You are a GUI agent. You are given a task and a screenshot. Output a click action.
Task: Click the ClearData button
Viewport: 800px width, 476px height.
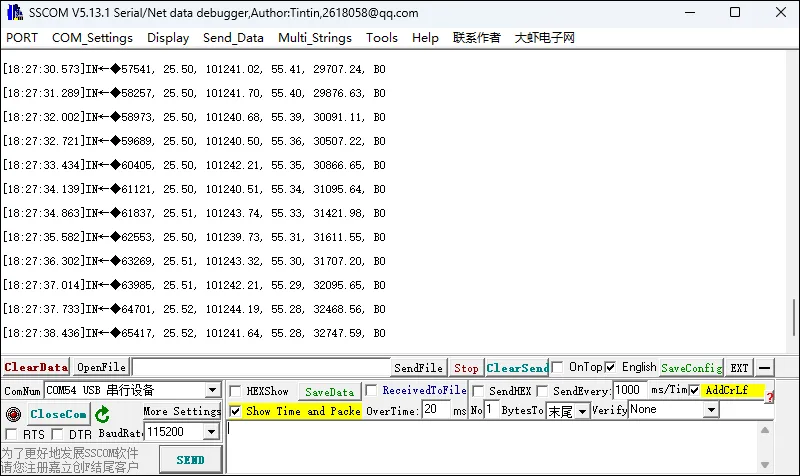coord(35,368)
